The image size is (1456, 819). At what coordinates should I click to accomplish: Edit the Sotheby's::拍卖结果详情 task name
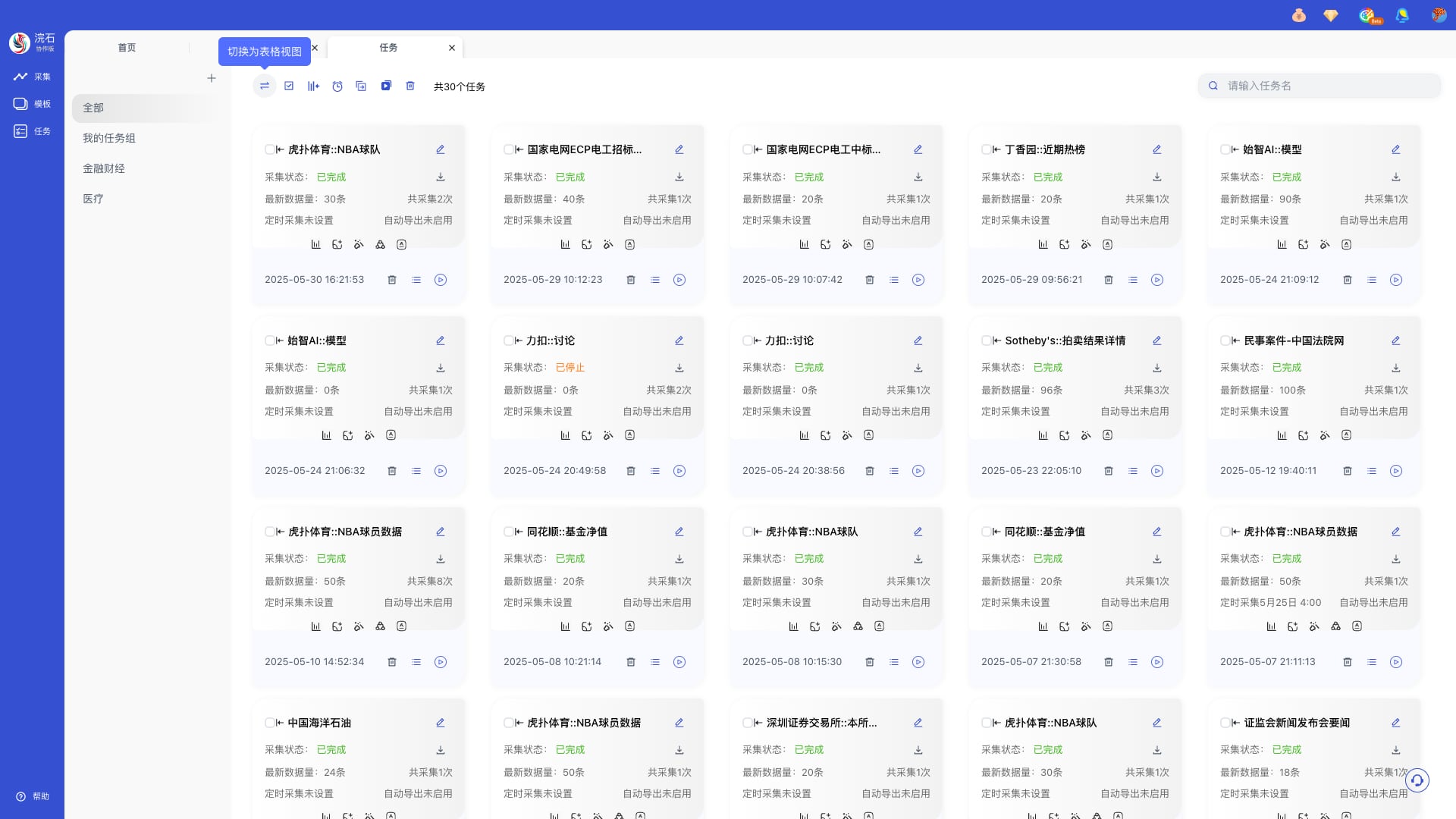(x=1157, y=340)
